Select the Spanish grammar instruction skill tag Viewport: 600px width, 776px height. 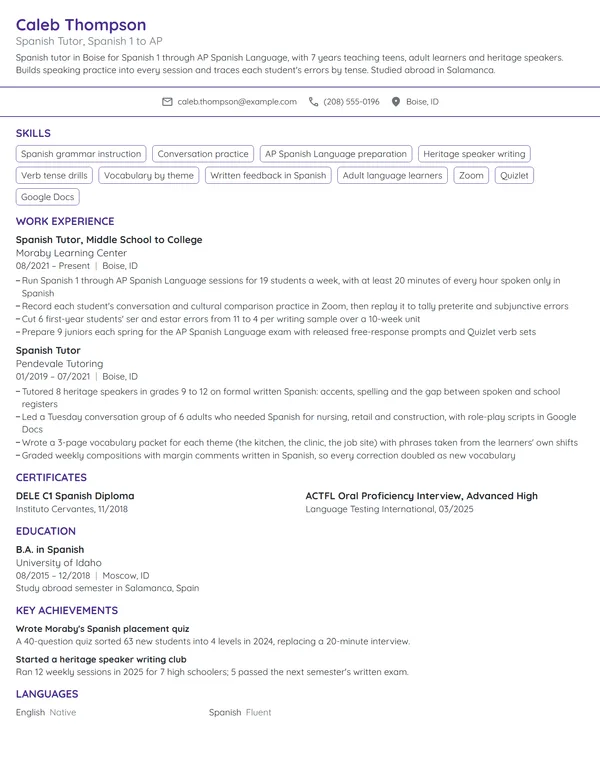81,154
